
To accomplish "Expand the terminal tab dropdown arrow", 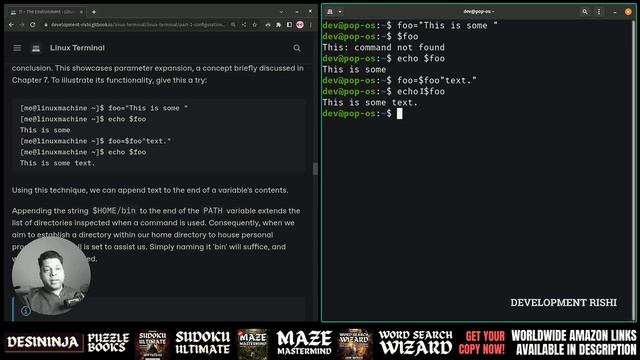I will tap(340, 12).
